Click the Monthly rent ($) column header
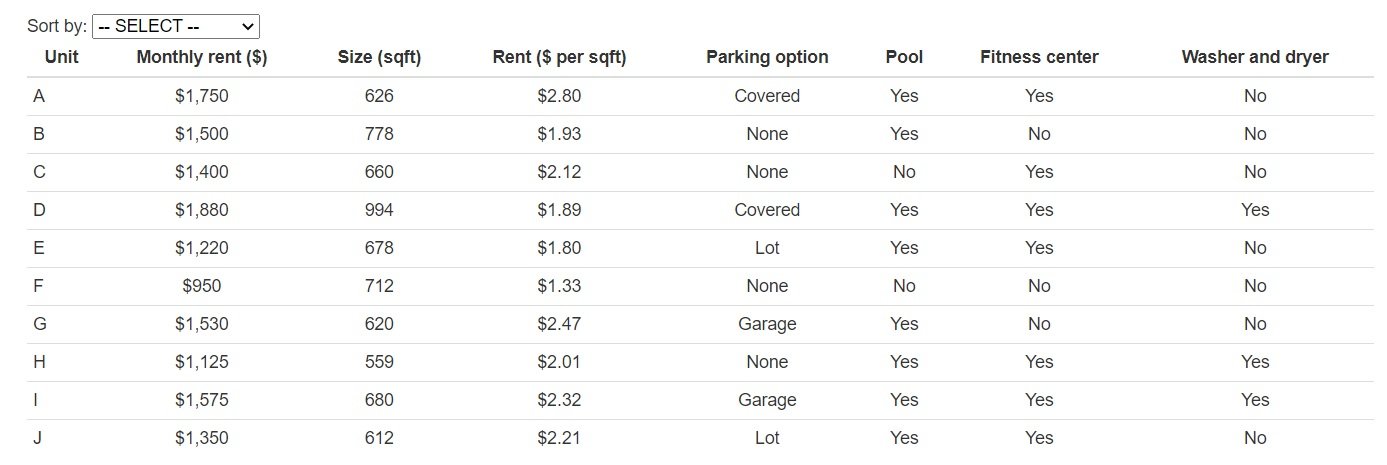 pos(202,57)
